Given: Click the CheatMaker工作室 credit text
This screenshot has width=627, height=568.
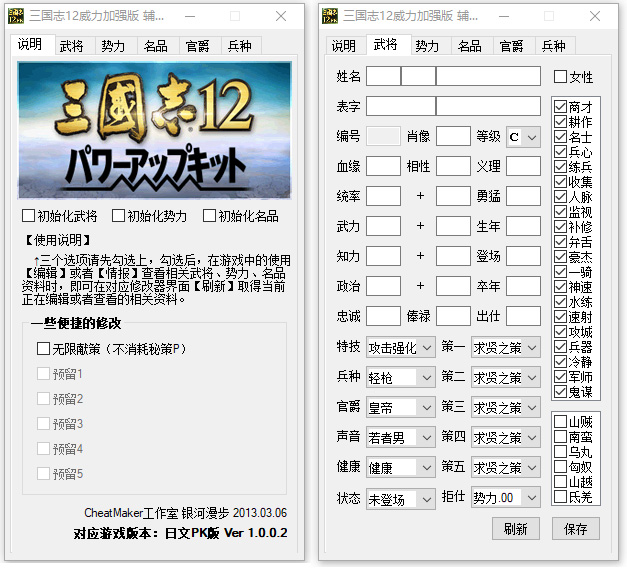Looking at the screenshot, I should tap(185, 513).
